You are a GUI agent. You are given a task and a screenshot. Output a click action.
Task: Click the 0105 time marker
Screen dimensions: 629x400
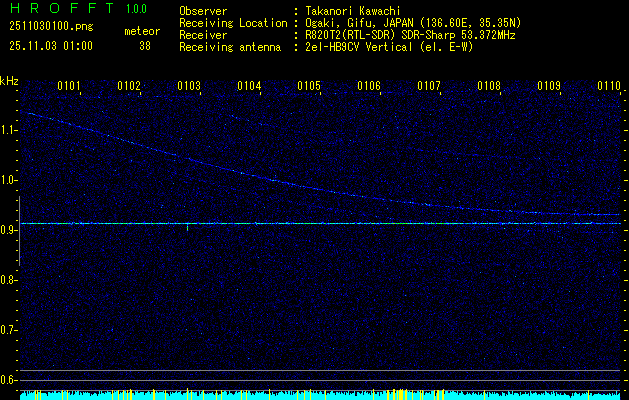tap(309, 86)
